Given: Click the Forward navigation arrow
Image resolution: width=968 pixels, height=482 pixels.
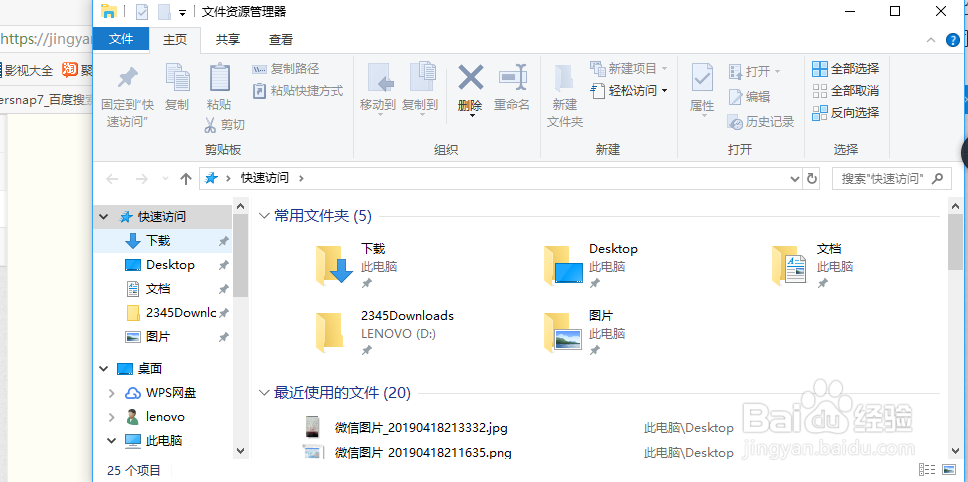Looking at the screenshot, I should [141, 179].
